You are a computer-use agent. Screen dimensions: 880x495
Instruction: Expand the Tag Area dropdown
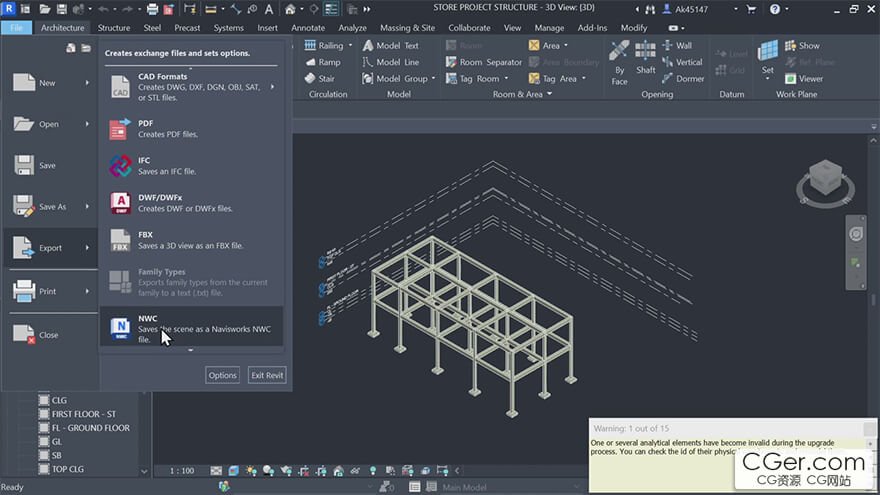[x=584, y=79]
